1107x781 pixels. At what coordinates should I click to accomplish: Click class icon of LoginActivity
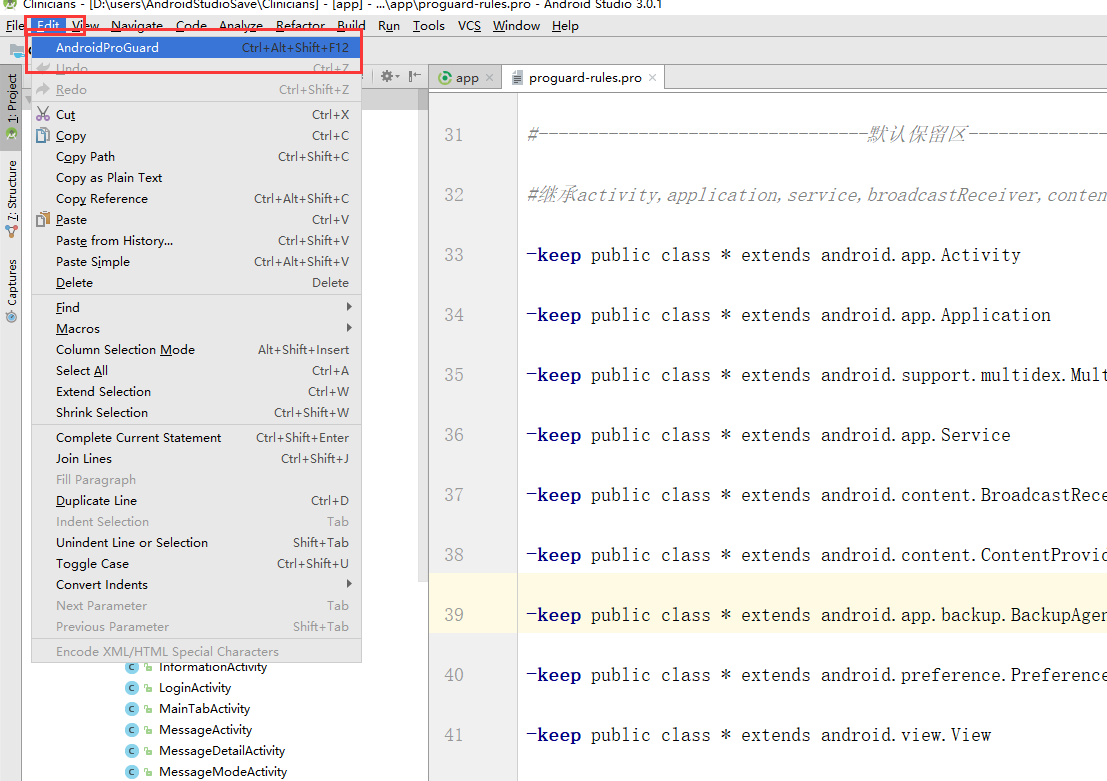tap(131, 688)
